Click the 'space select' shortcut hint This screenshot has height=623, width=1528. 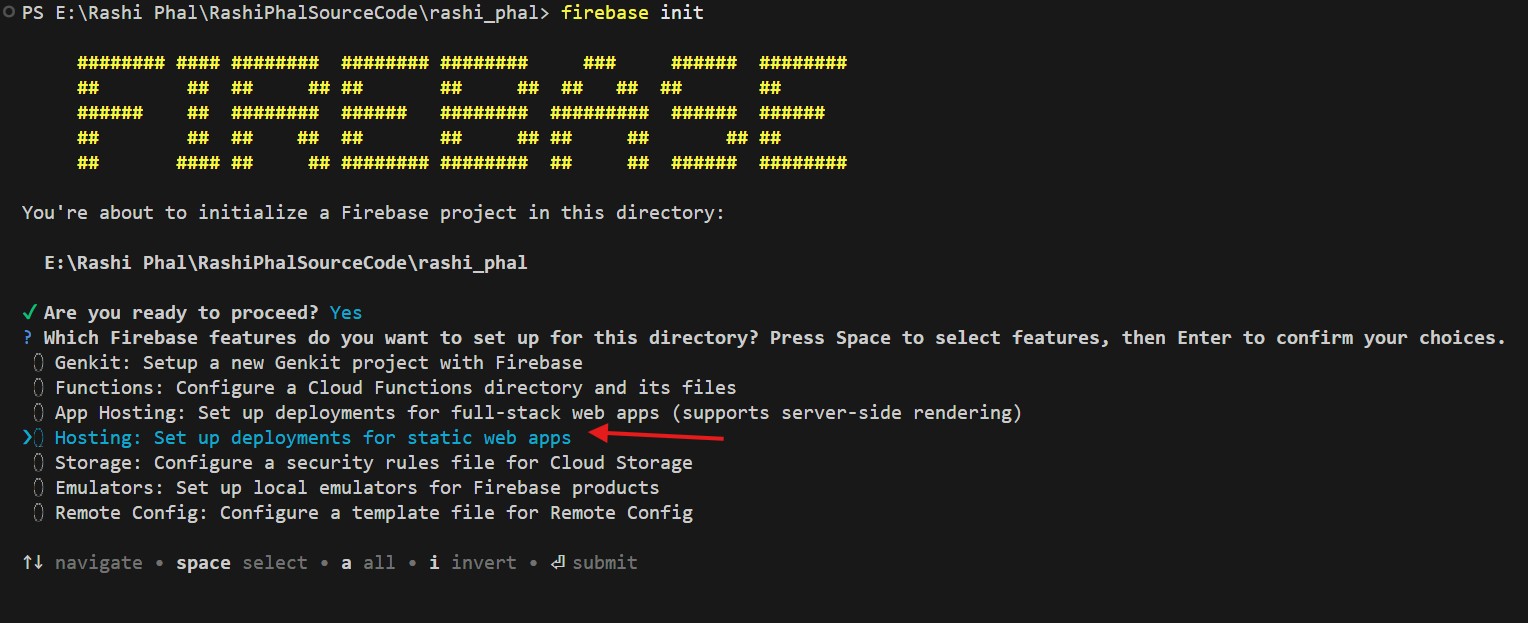click(x=242, y=563)
